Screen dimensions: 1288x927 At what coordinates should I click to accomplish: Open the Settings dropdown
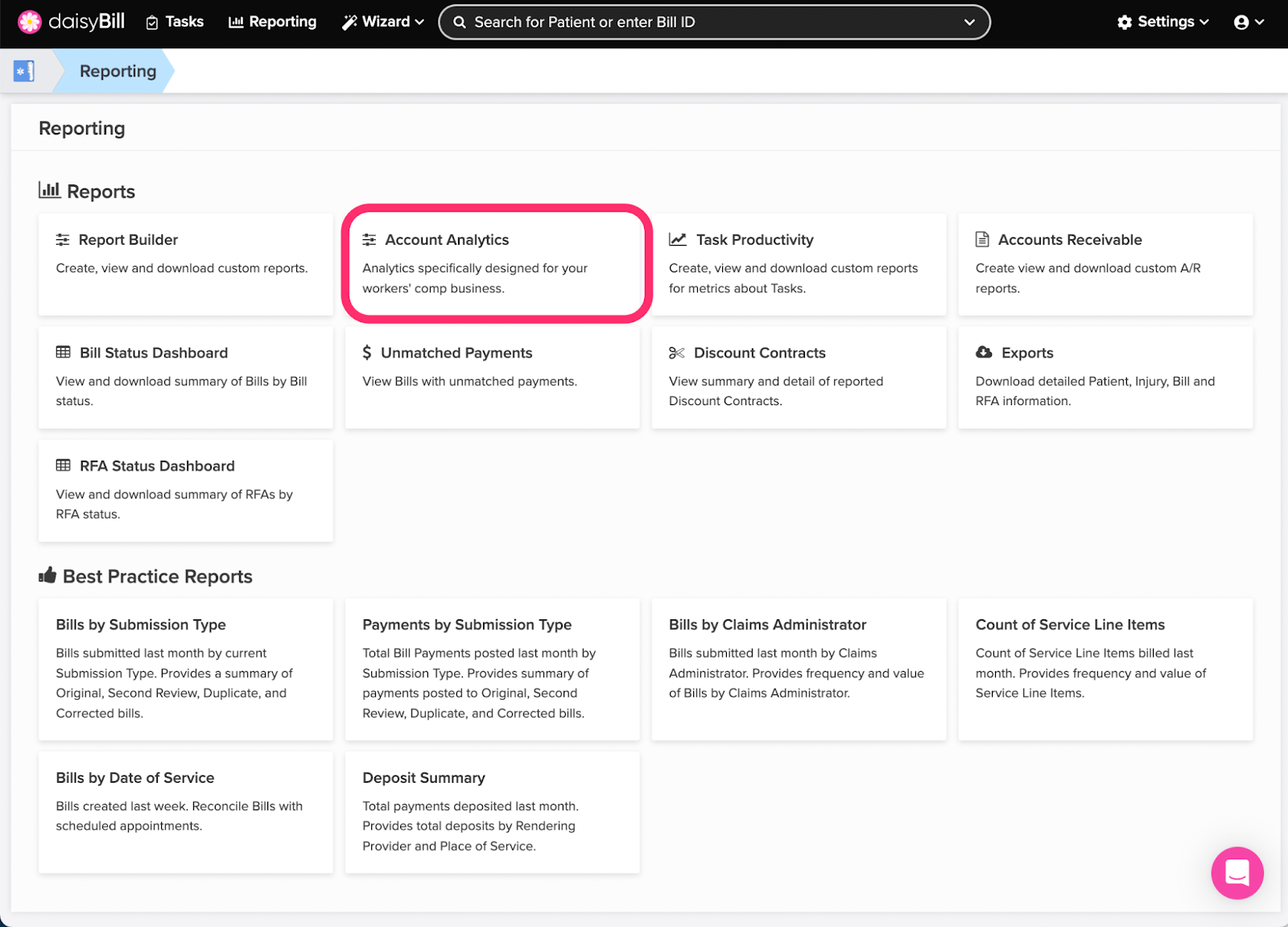click(1163, 22)
